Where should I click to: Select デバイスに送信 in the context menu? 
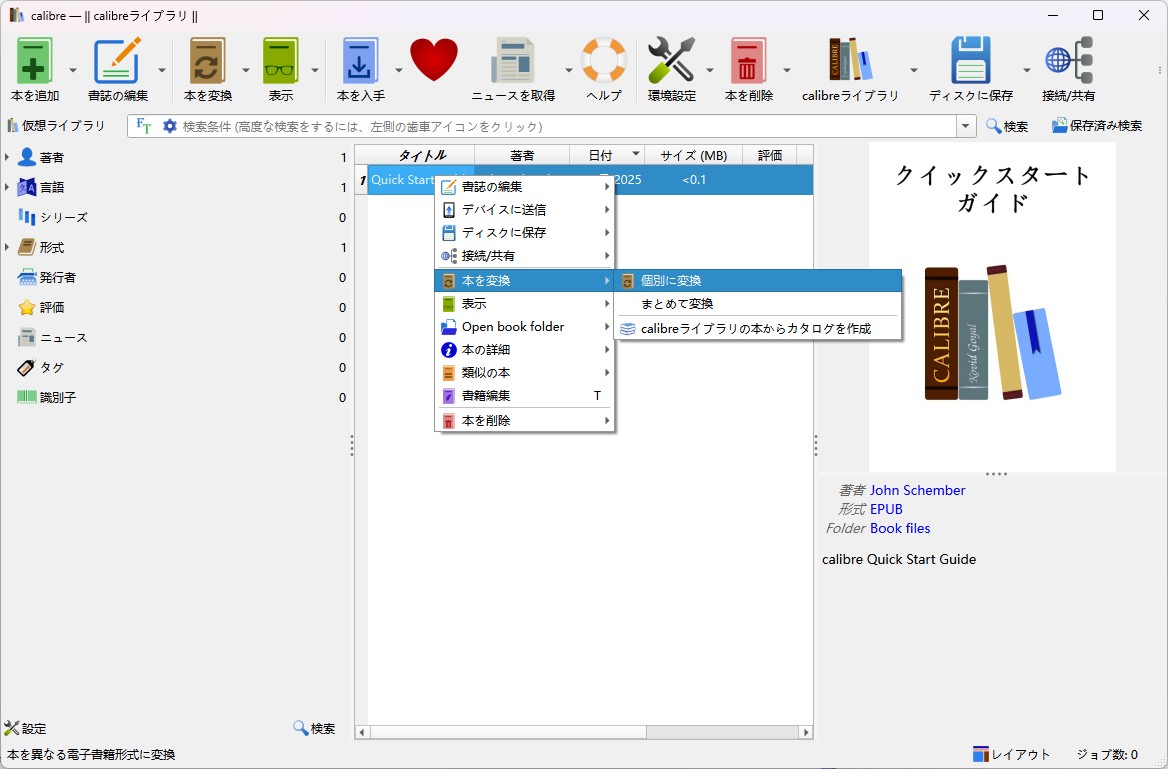point(524,210)
